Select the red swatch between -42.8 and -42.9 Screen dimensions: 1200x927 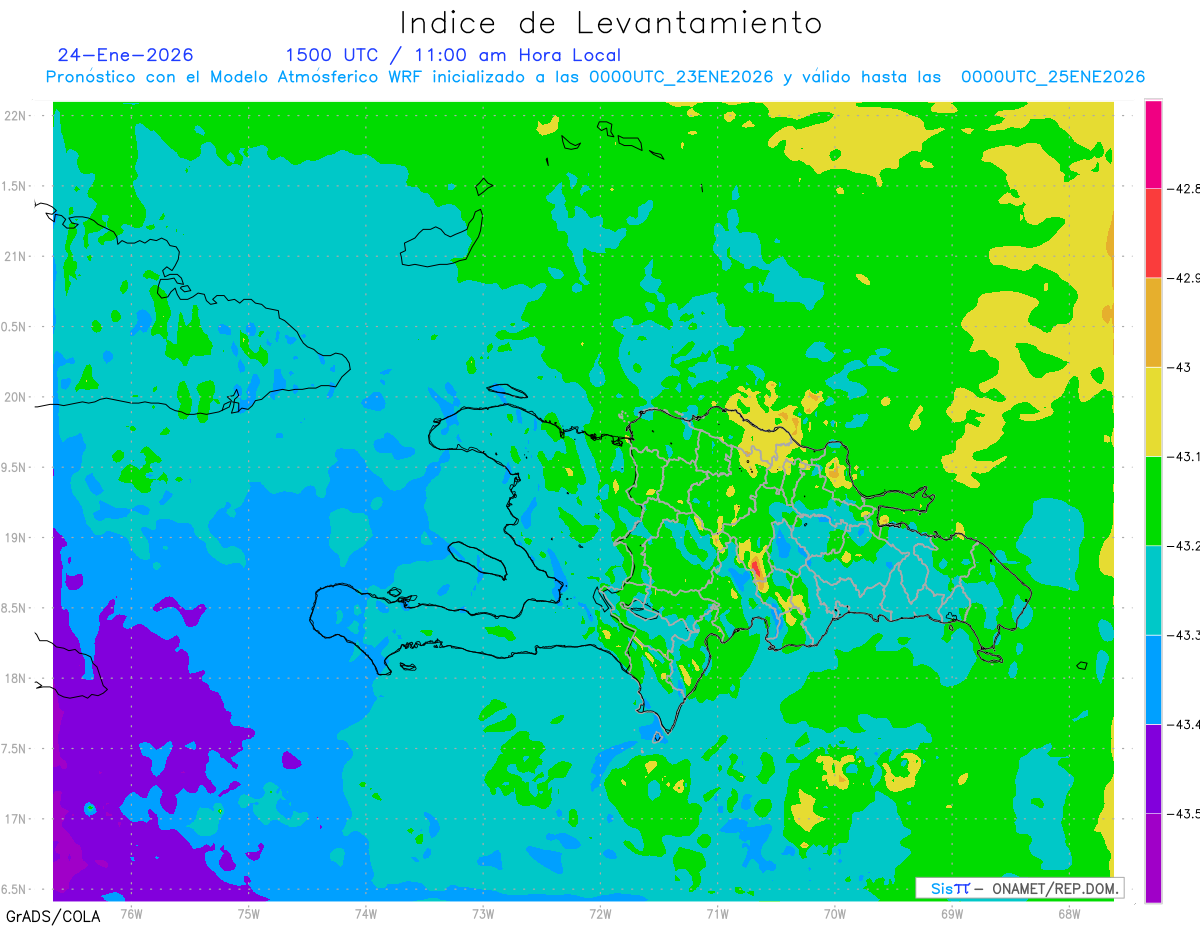tap(1153, 233)
